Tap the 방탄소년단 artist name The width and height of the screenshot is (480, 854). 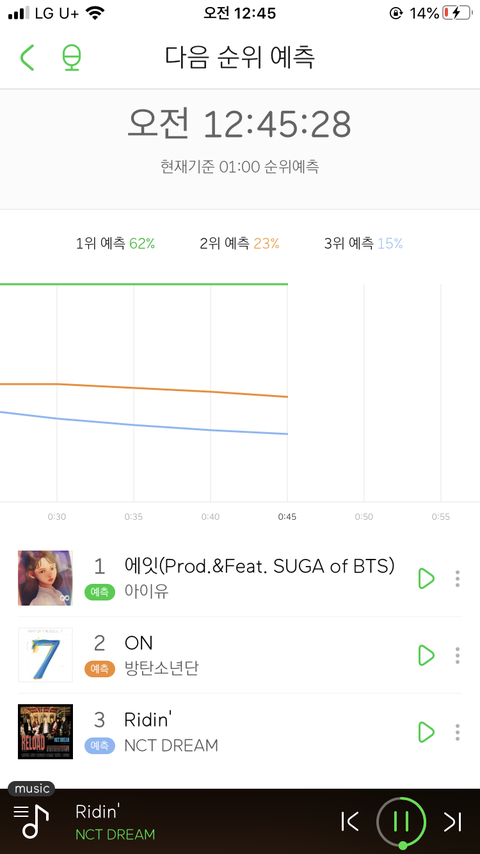pos(161,668)
